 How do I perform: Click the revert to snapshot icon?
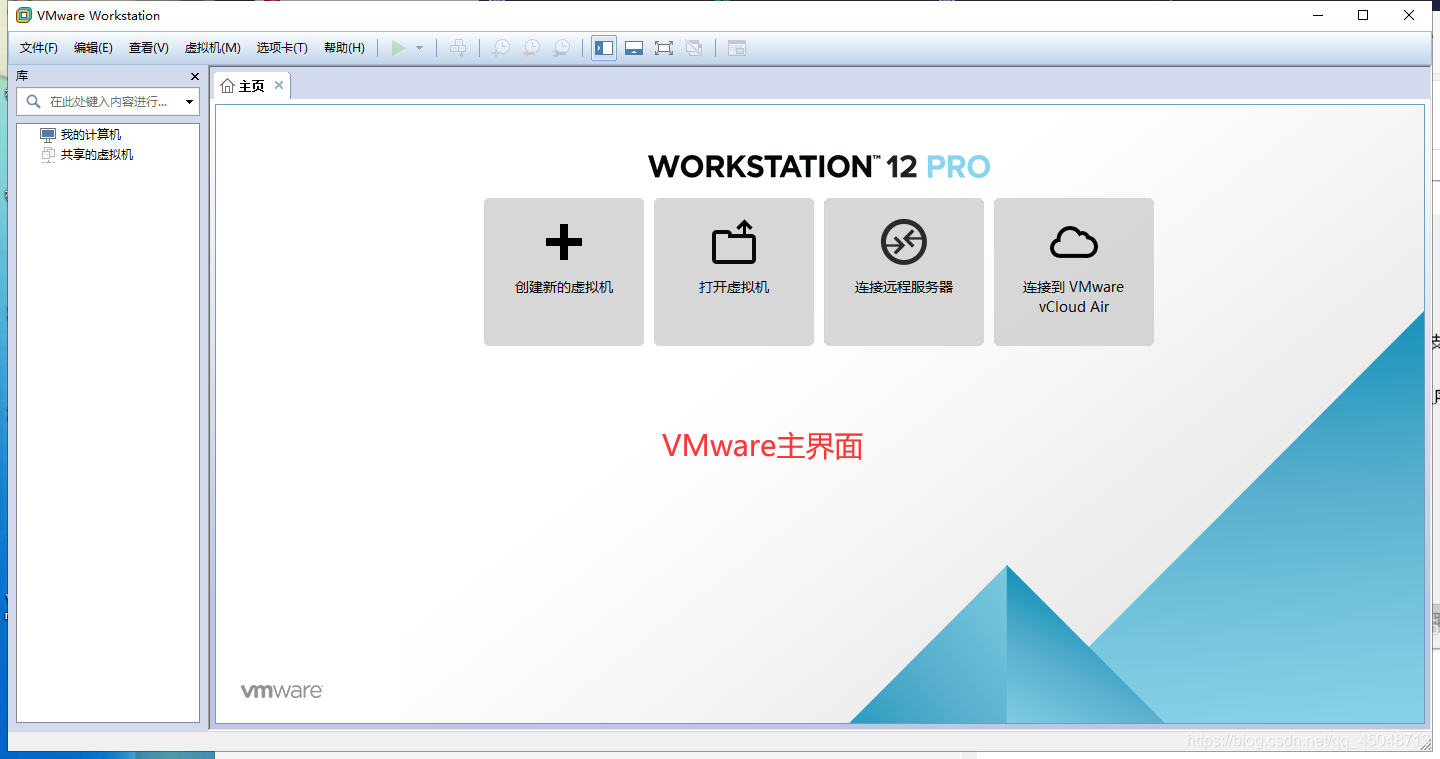pyautogui.click(x=531, y=47)
